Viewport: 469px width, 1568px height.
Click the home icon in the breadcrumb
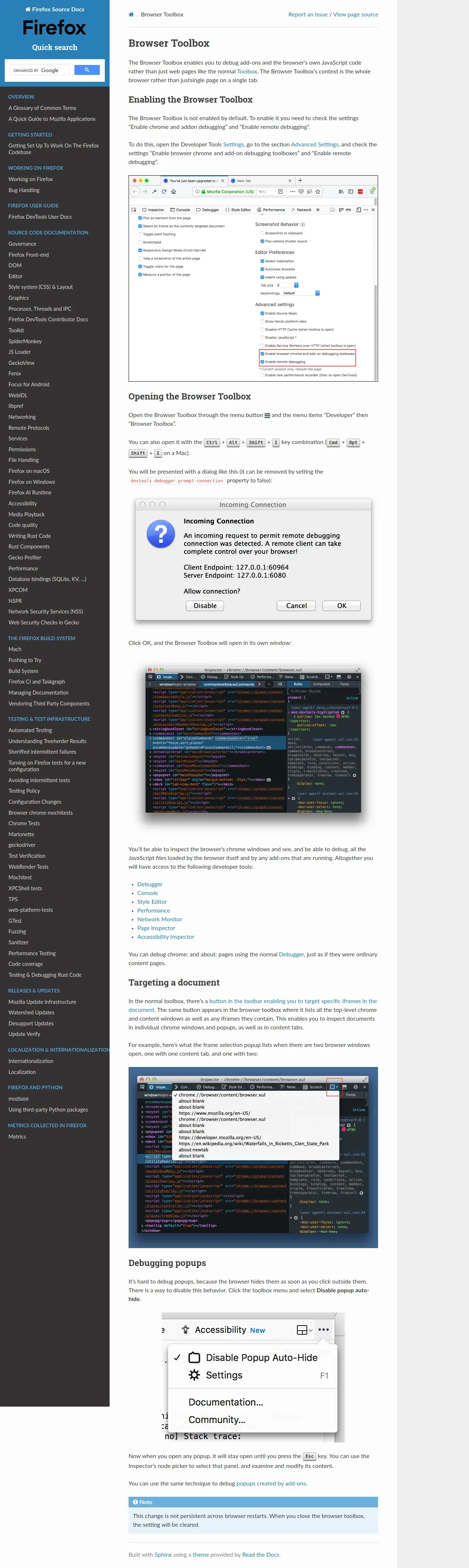tap(131, 15)
